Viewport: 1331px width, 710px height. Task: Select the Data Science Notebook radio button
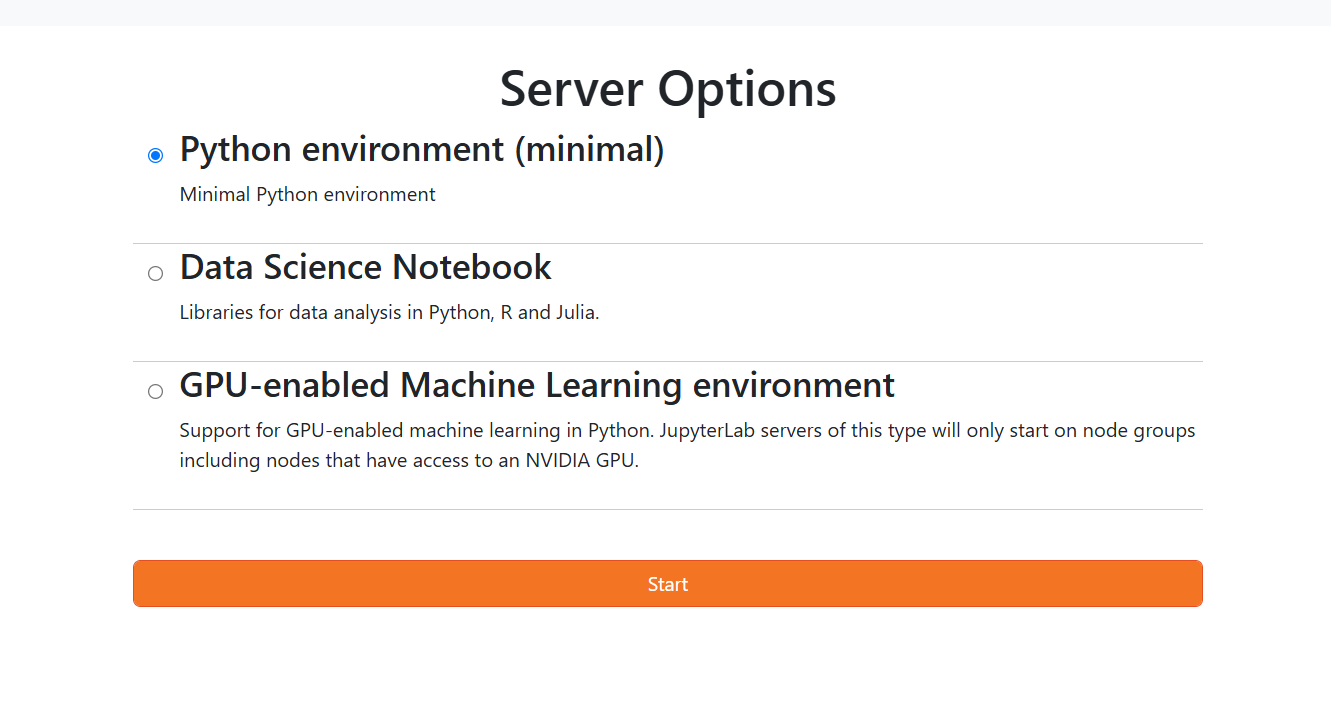point(155,273)
